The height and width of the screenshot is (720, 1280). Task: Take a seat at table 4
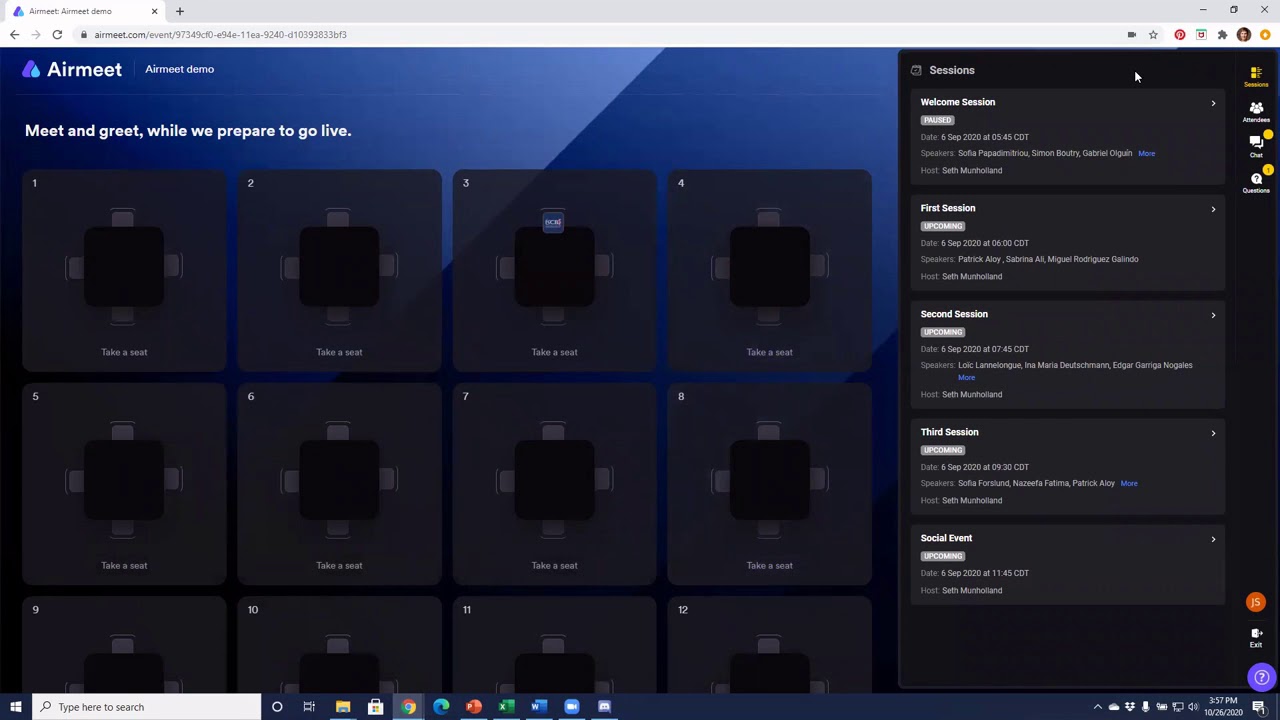click(769, 352)
